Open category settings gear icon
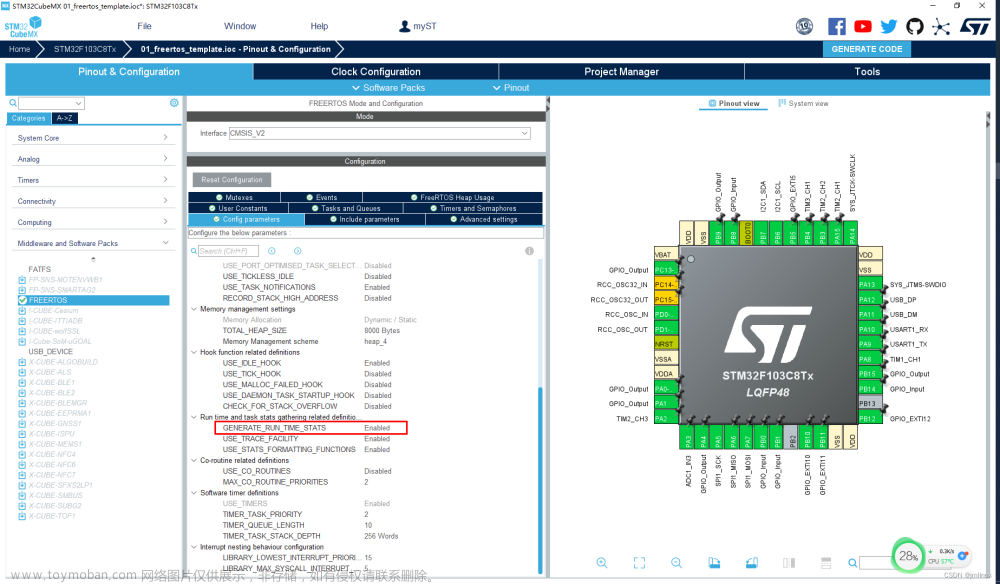The image size is (1000, 584). (174, 103)
